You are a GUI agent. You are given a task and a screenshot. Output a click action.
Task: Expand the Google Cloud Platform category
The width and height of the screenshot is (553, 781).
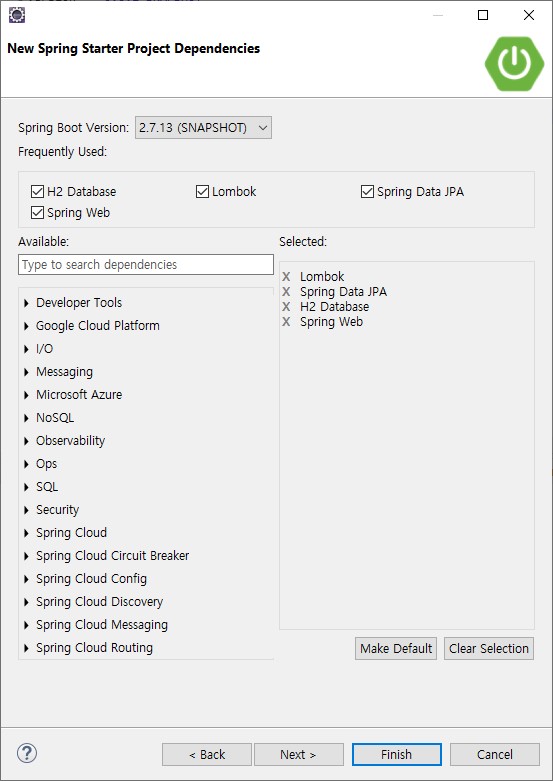[x=26, y=326]
